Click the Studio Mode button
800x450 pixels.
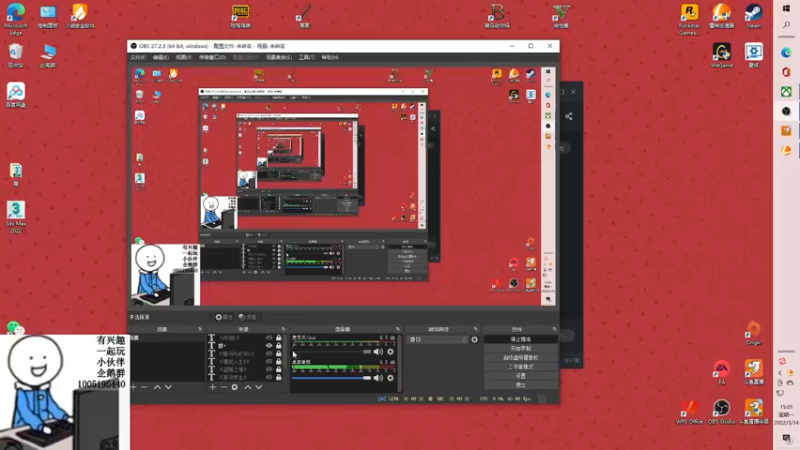pos(520,367)
